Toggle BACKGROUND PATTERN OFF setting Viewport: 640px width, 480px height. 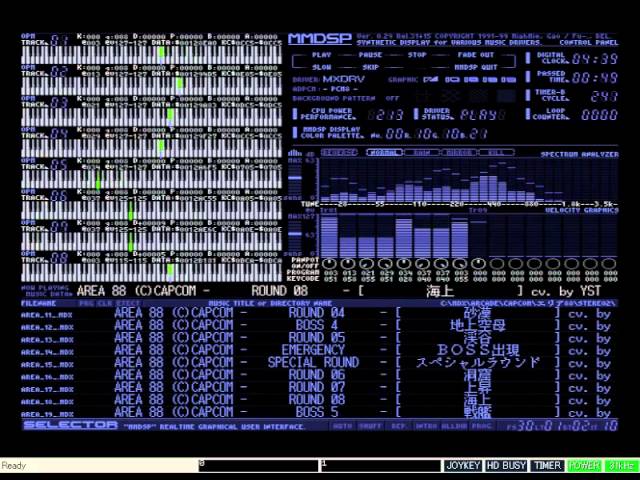pyautogui.click(x=392, y=98)
